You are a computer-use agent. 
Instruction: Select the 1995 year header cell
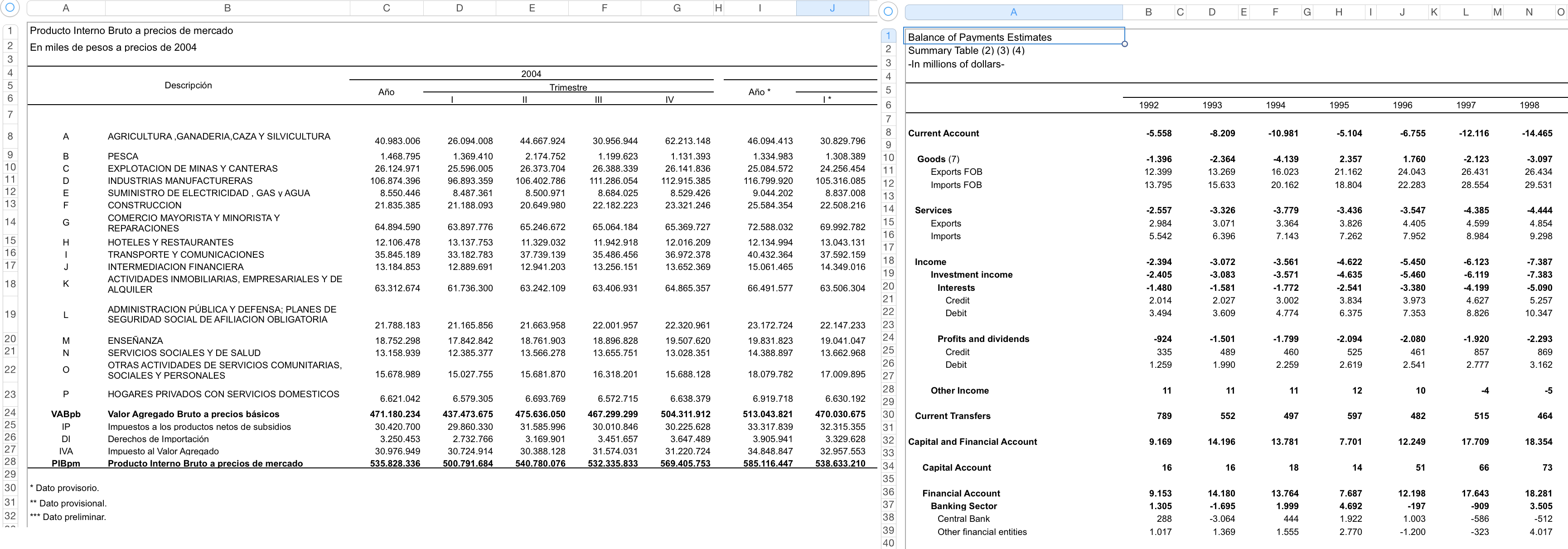[x=1339, y=105]
